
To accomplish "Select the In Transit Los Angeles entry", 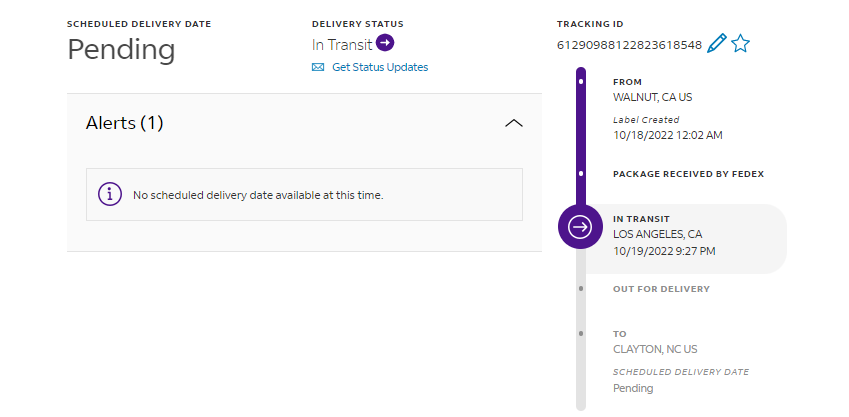I will pos(664,234).
